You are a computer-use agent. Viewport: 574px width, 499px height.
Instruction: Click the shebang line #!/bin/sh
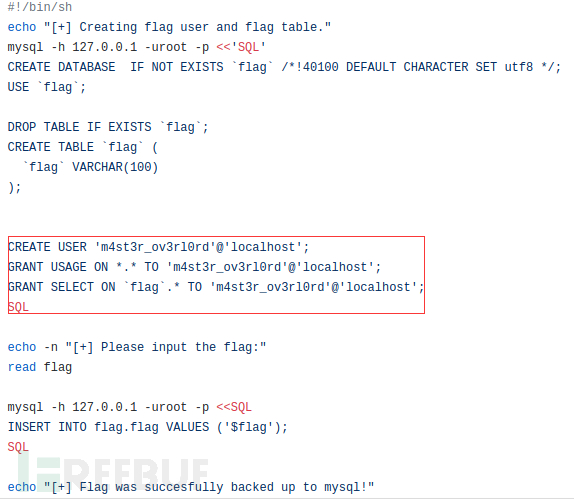pyautogui.click(x=40, y=7)
